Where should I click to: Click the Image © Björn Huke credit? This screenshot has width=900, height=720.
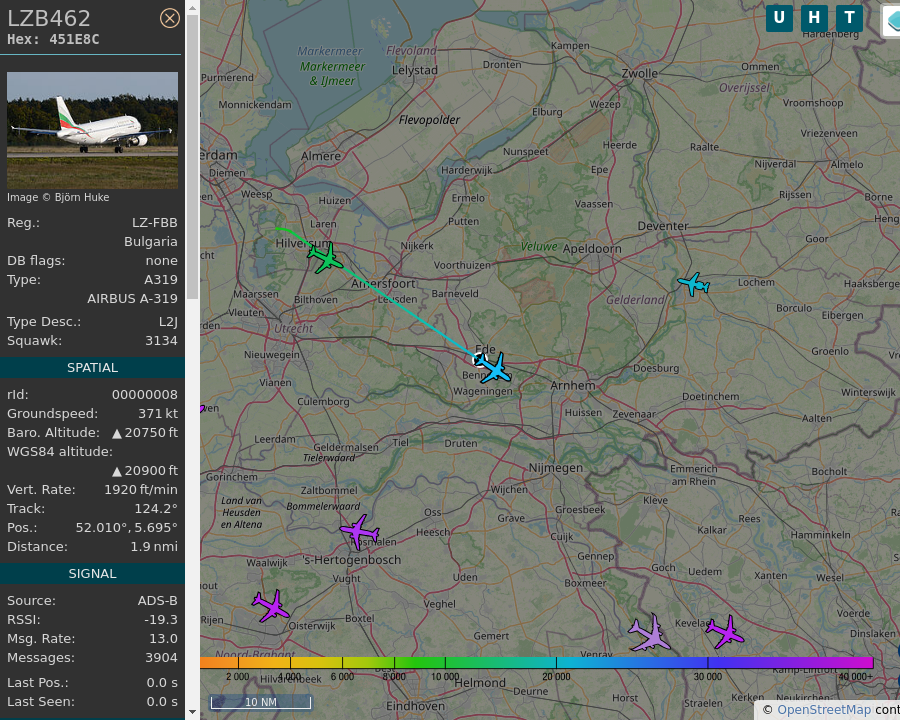(58, 197)
